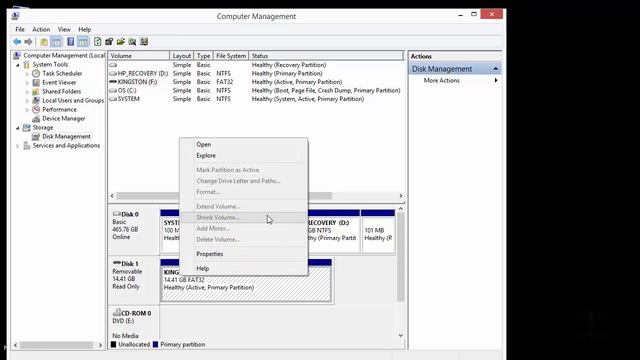Click the Services and Applications icon
This screenshot has width=640, height=360.
(x=27, y=145)
